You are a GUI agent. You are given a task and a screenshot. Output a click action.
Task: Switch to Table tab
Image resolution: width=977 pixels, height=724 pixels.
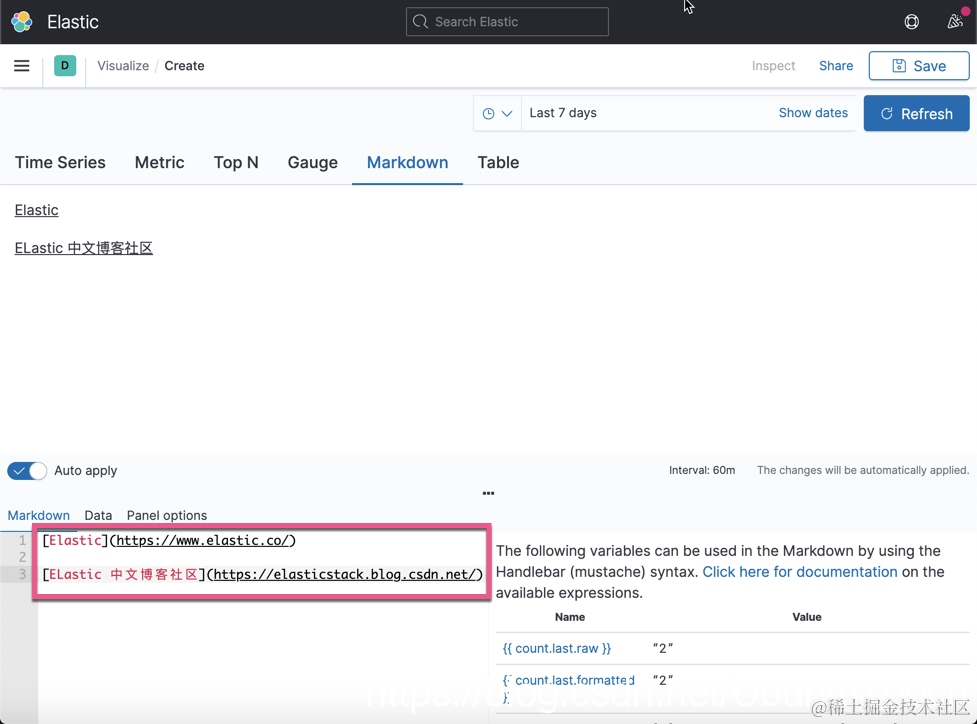(x=498, y=163)
